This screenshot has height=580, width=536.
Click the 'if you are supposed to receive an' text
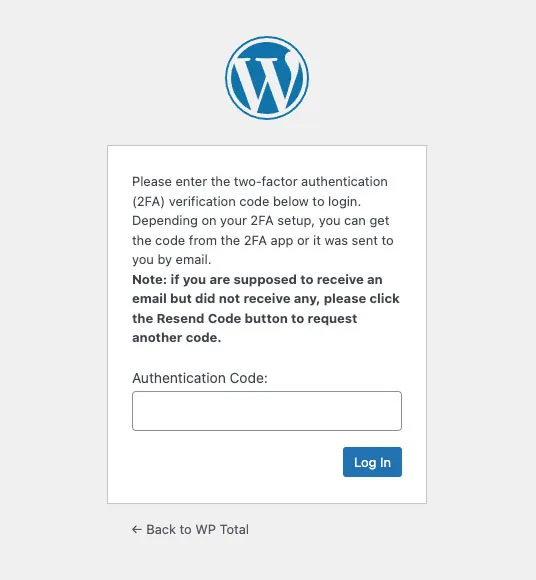276,279
